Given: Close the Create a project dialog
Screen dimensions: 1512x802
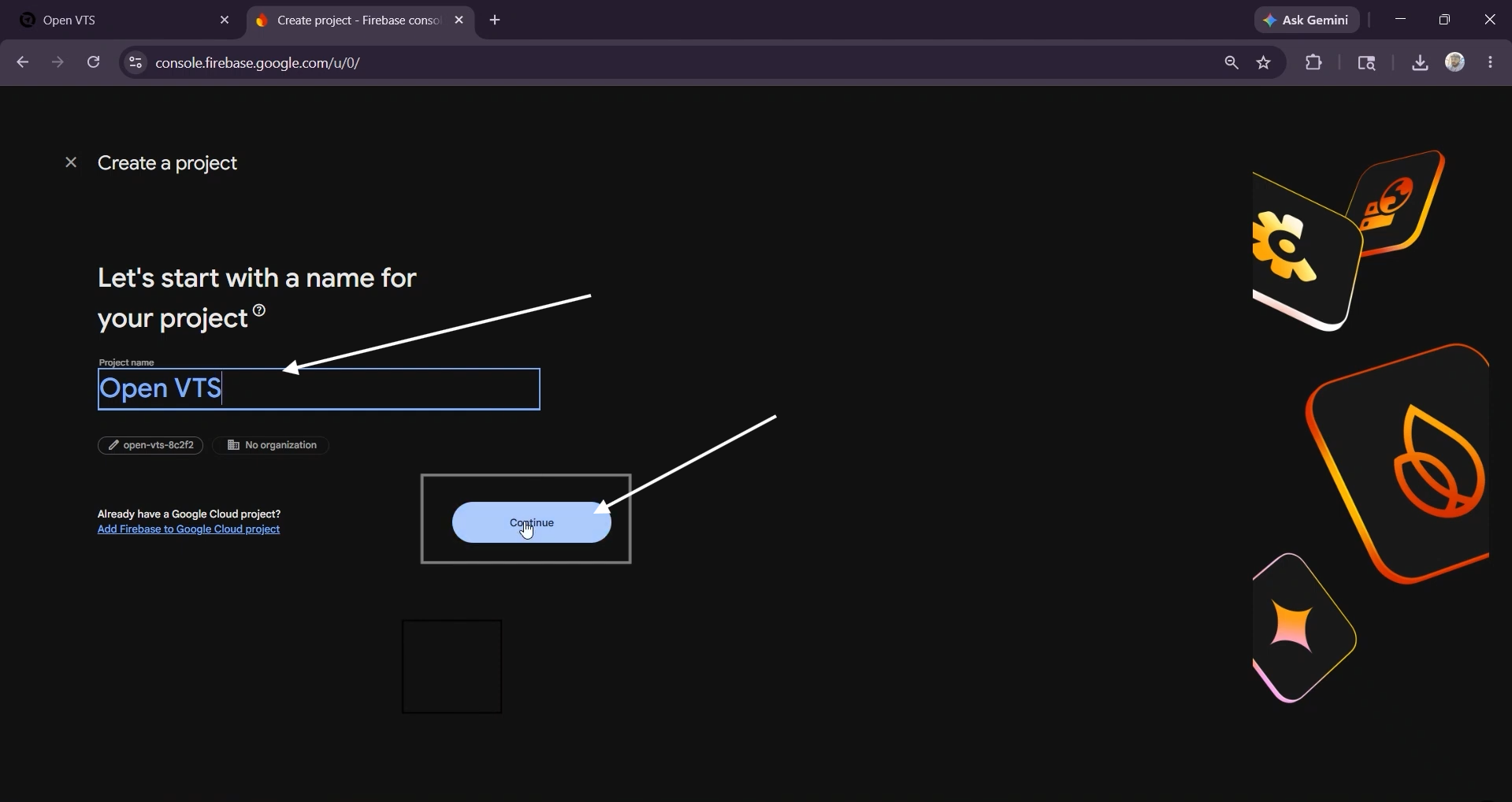Looking at the screenshot, I should tap(71, 163).
